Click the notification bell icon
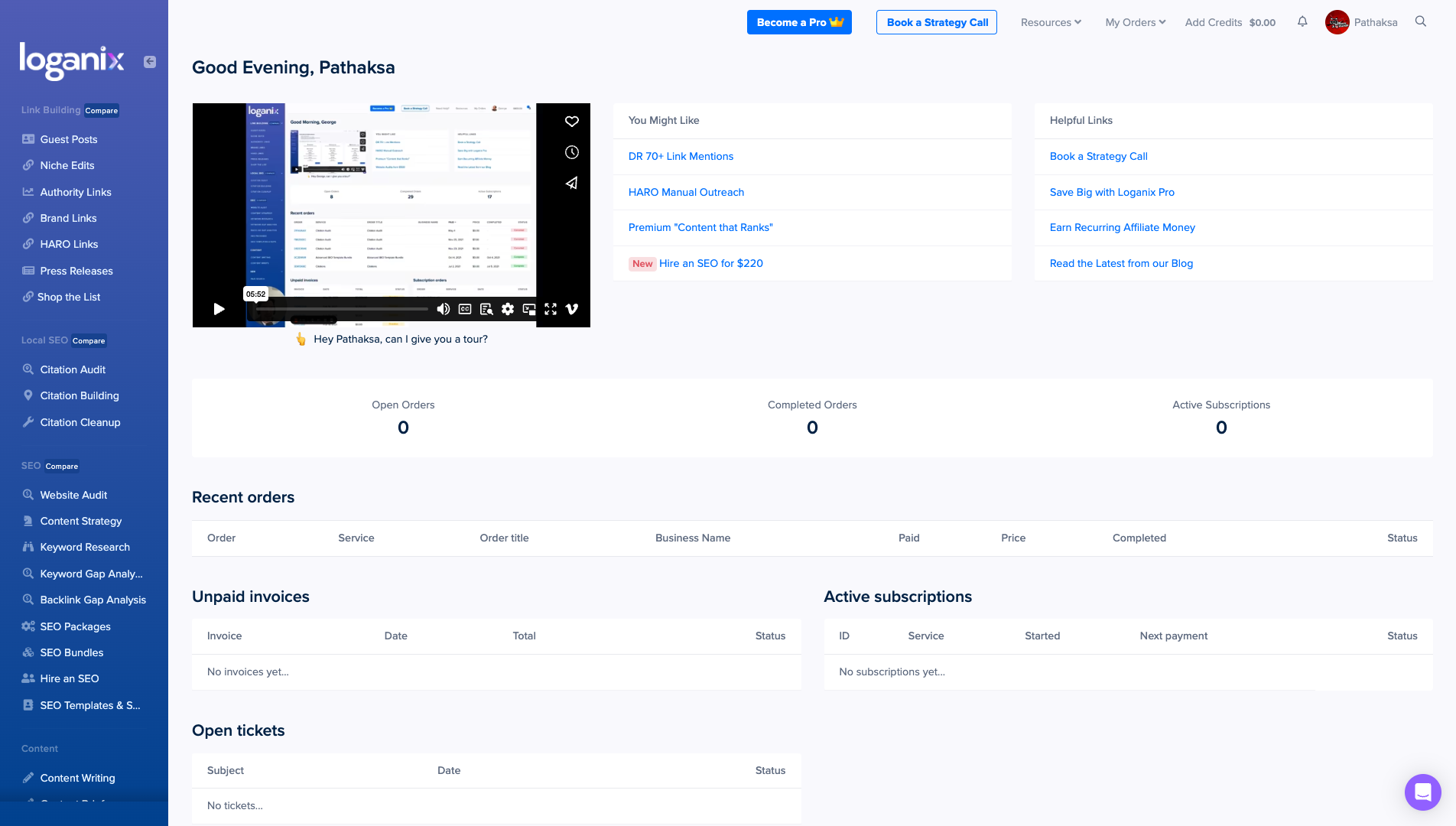This screenshot has width=1456, height=826. click(1302, 21)
